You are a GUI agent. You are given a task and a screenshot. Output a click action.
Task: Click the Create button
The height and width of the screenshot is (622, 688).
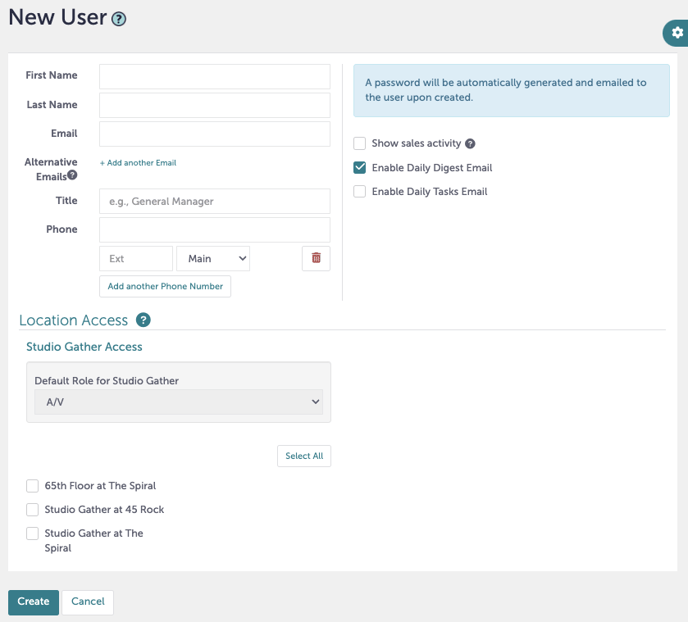tap(33, 602)
